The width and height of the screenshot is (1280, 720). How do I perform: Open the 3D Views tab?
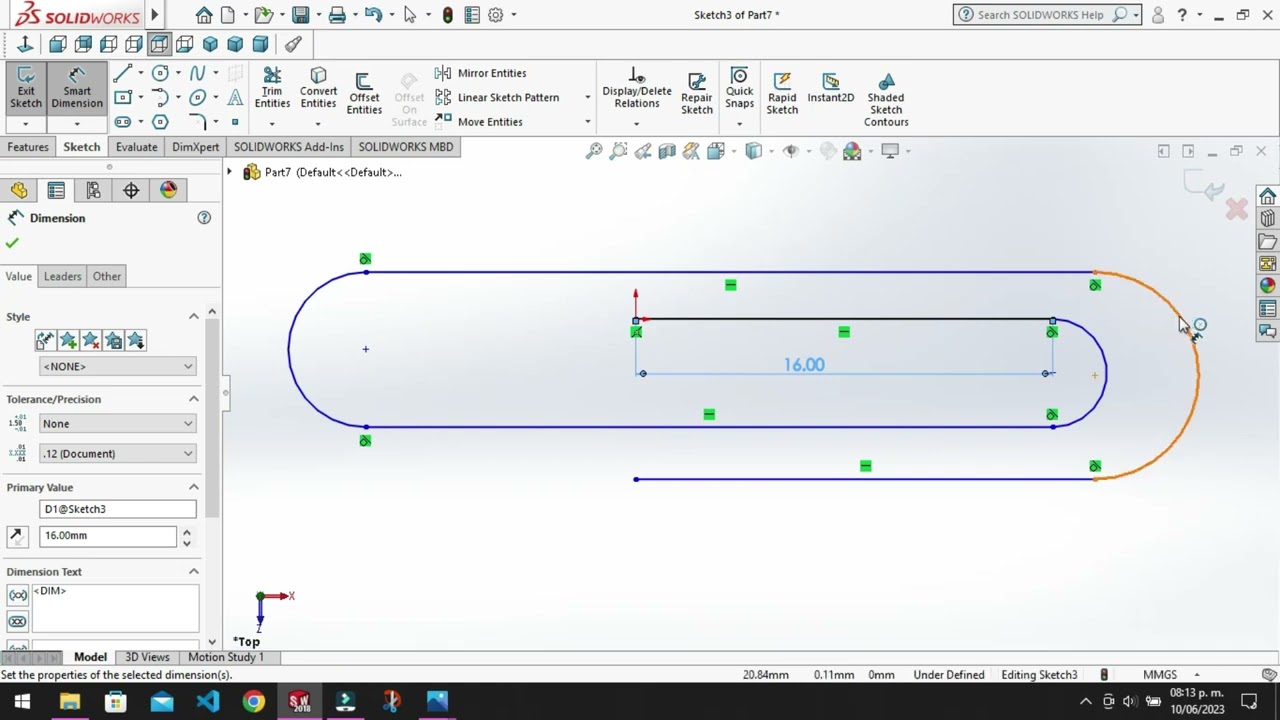point(147,657)
